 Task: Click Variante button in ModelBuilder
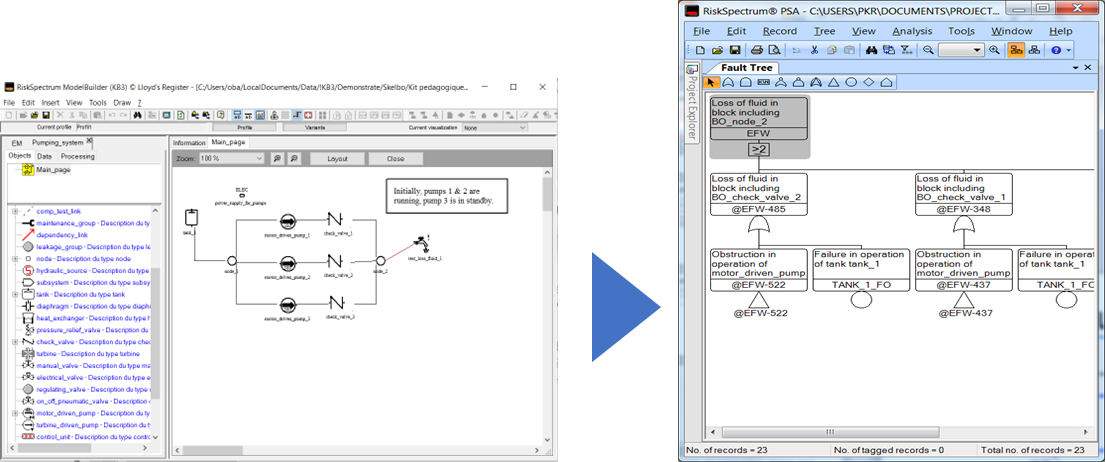(316, 127)
